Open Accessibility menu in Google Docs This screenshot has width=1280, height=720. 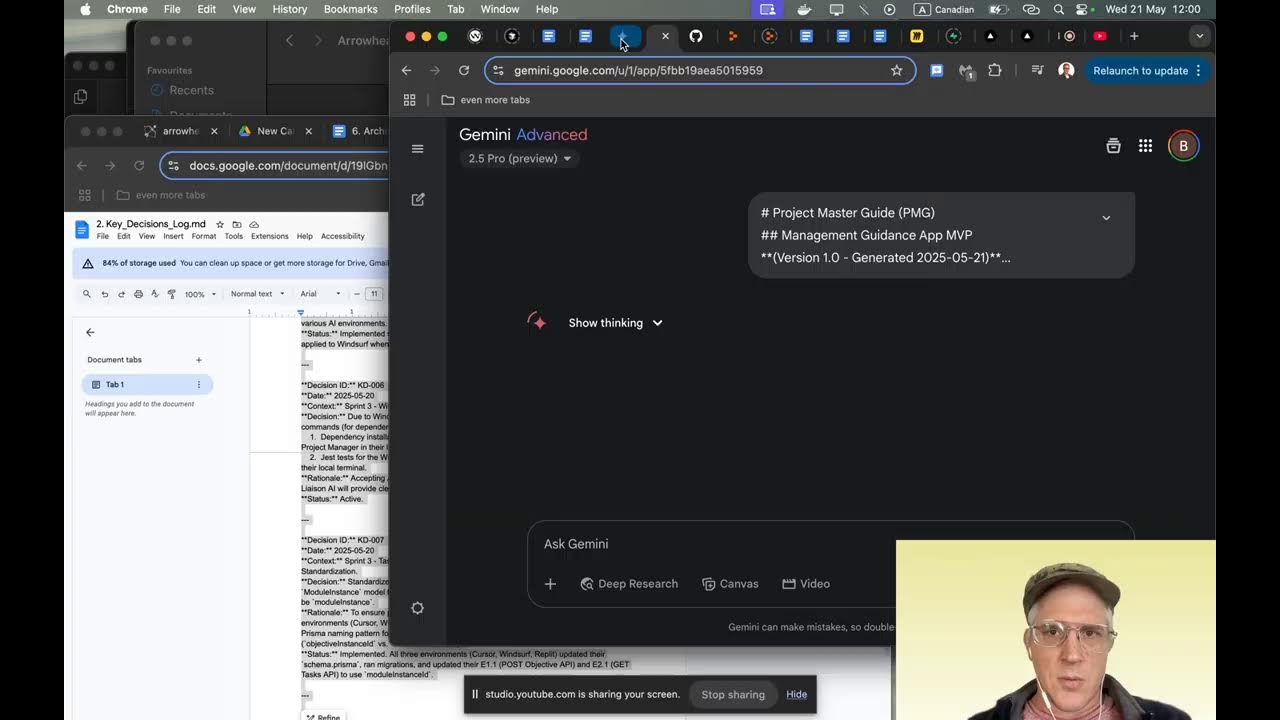click(x=343, y=237)
